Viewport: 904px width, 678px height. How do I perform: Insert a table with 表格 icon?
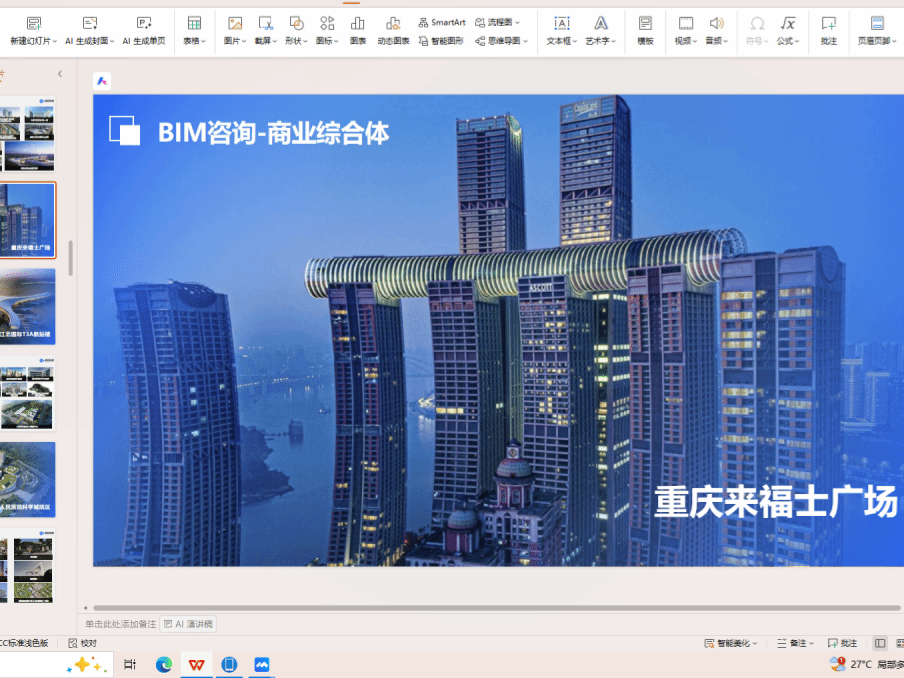pos(194,23)
